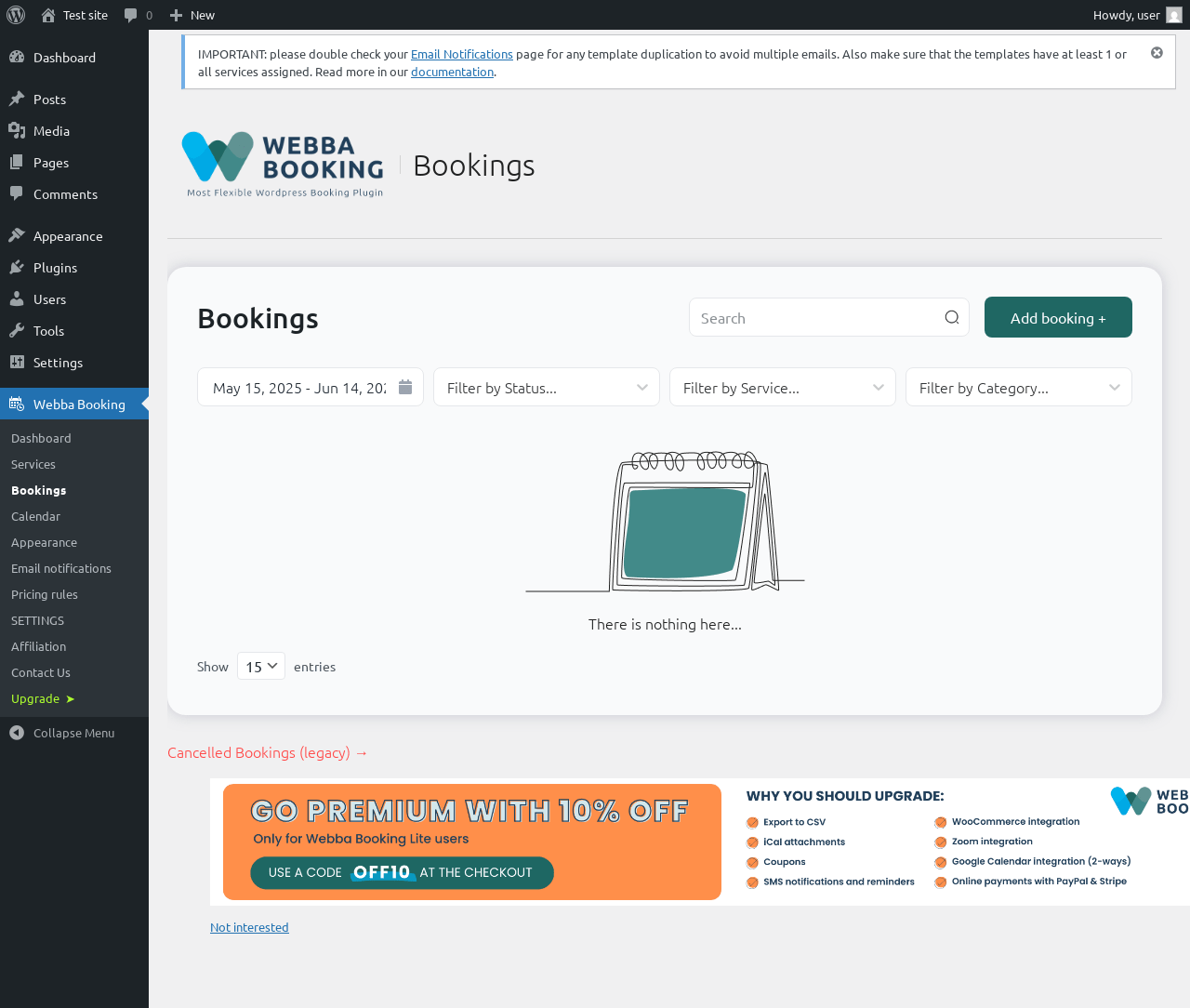Screen dimensions: 1190x1008
Task: Open Bookings submenu item
Action: pos(39,490)
